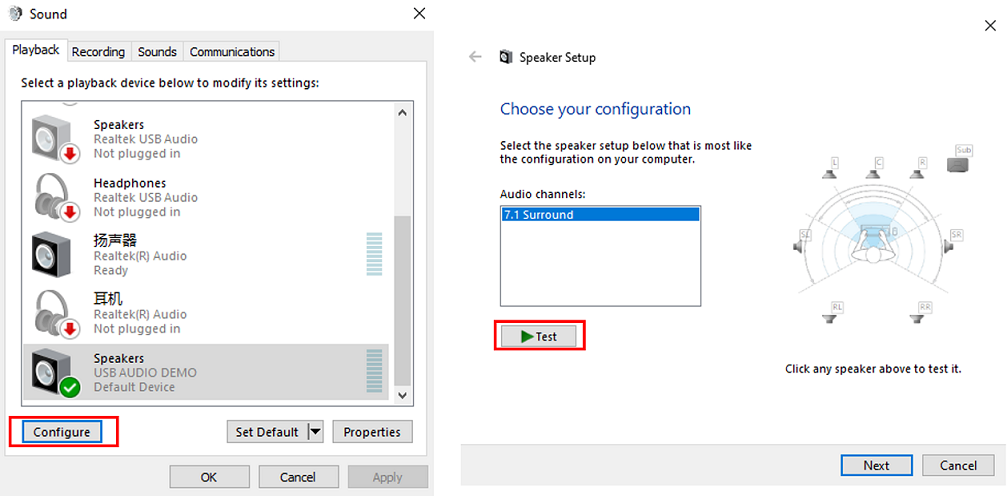Select 7.1 Surround audio channel option

pyautogui.click(x=600, y=214)
